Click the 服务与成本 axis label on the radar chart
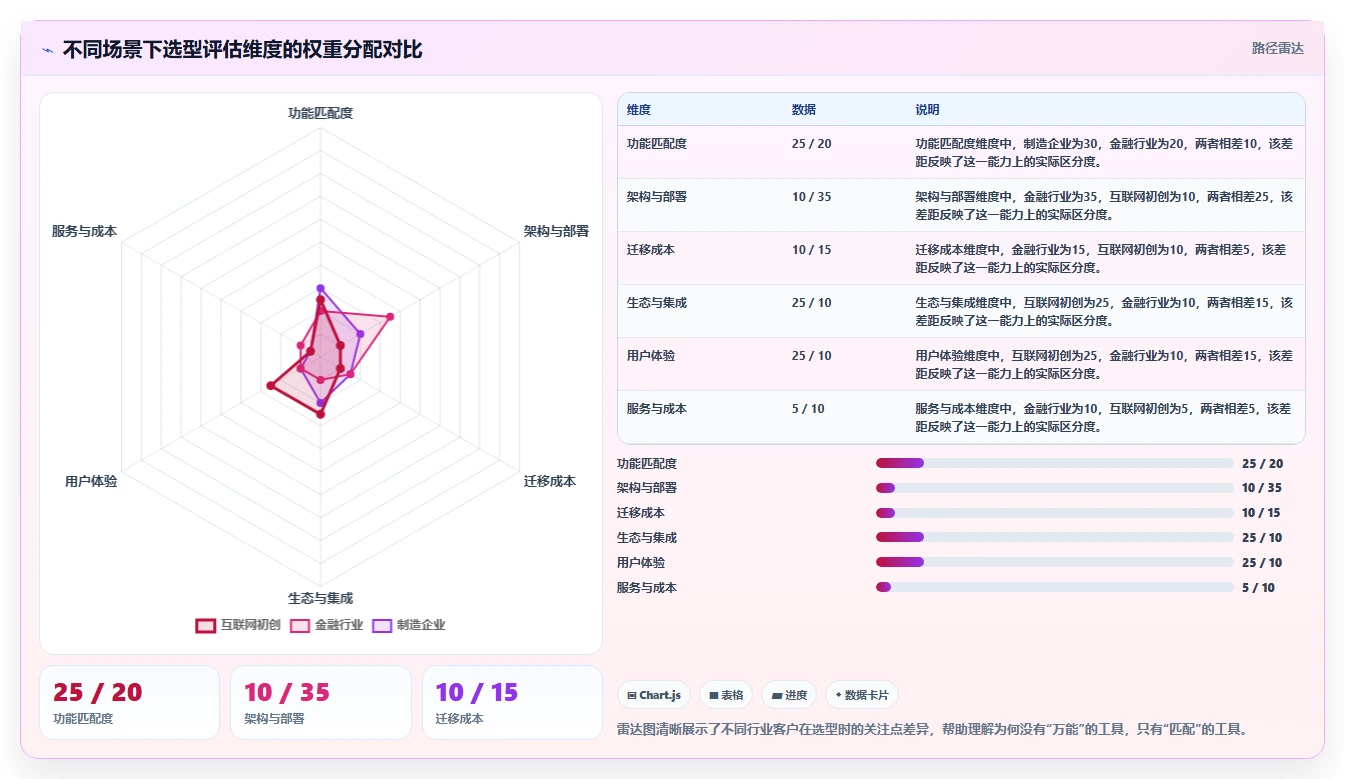This screenshot has height=779, width=1345. 84,231
